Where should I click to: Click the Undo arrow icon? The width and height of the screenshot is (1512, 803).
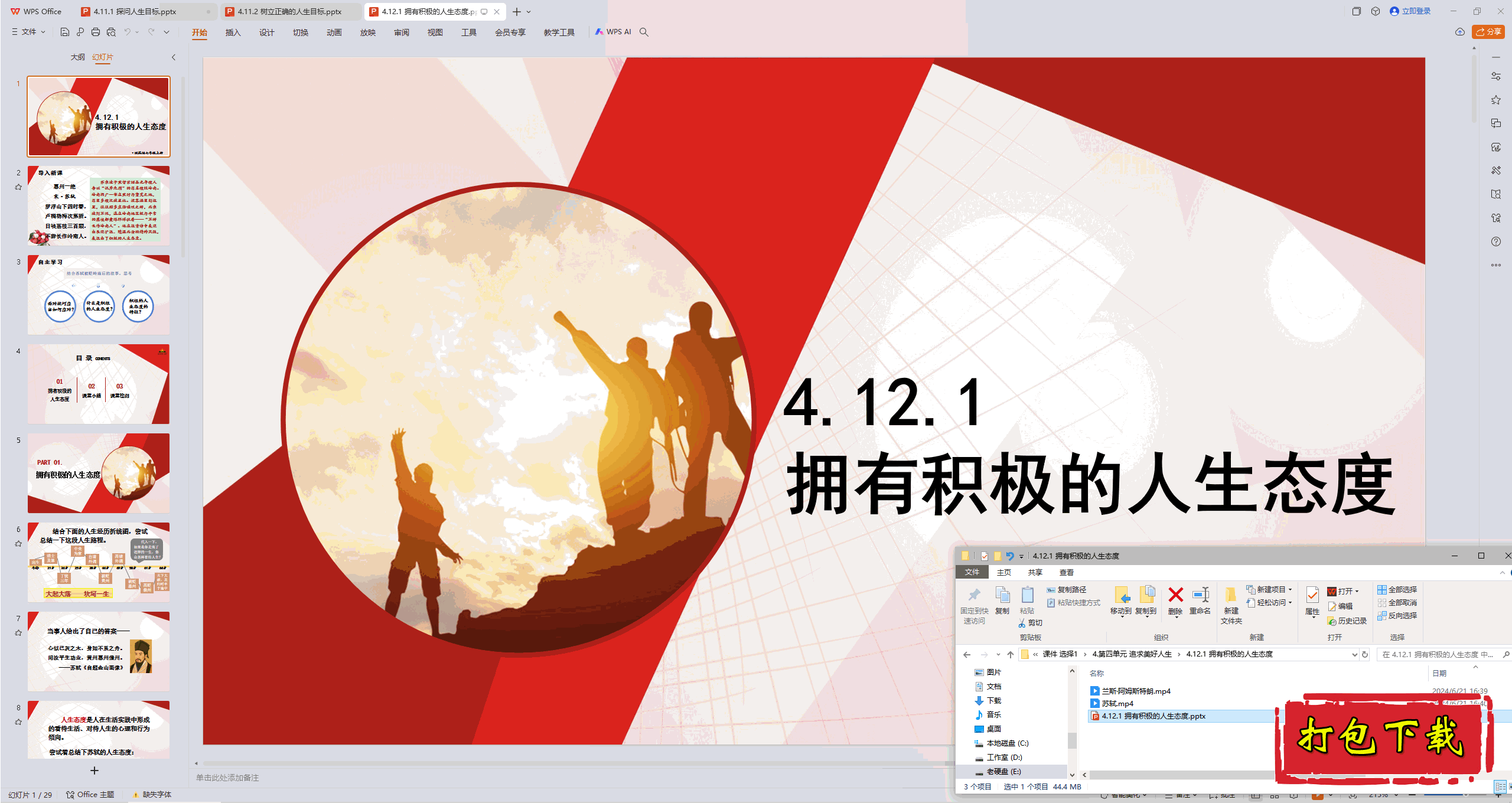click(127, 32)
